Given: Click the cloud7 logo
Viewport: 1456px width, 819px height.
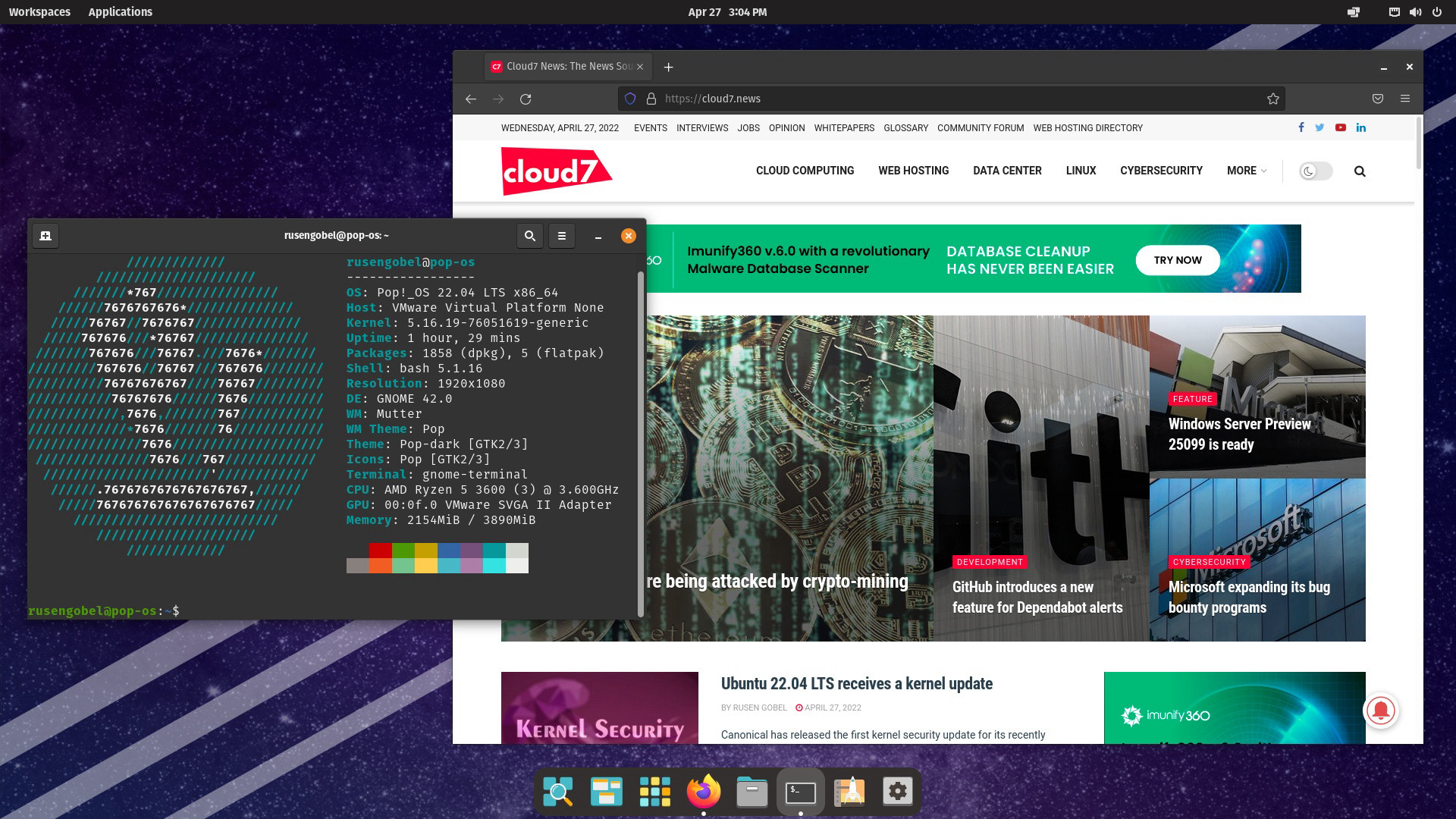Looking at the screenshot, I should [x=557, y=171].
